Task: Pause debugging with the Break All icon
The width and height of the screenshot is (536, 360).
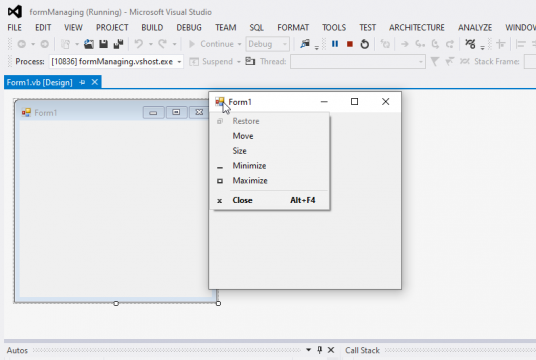Action: (335, 44)
